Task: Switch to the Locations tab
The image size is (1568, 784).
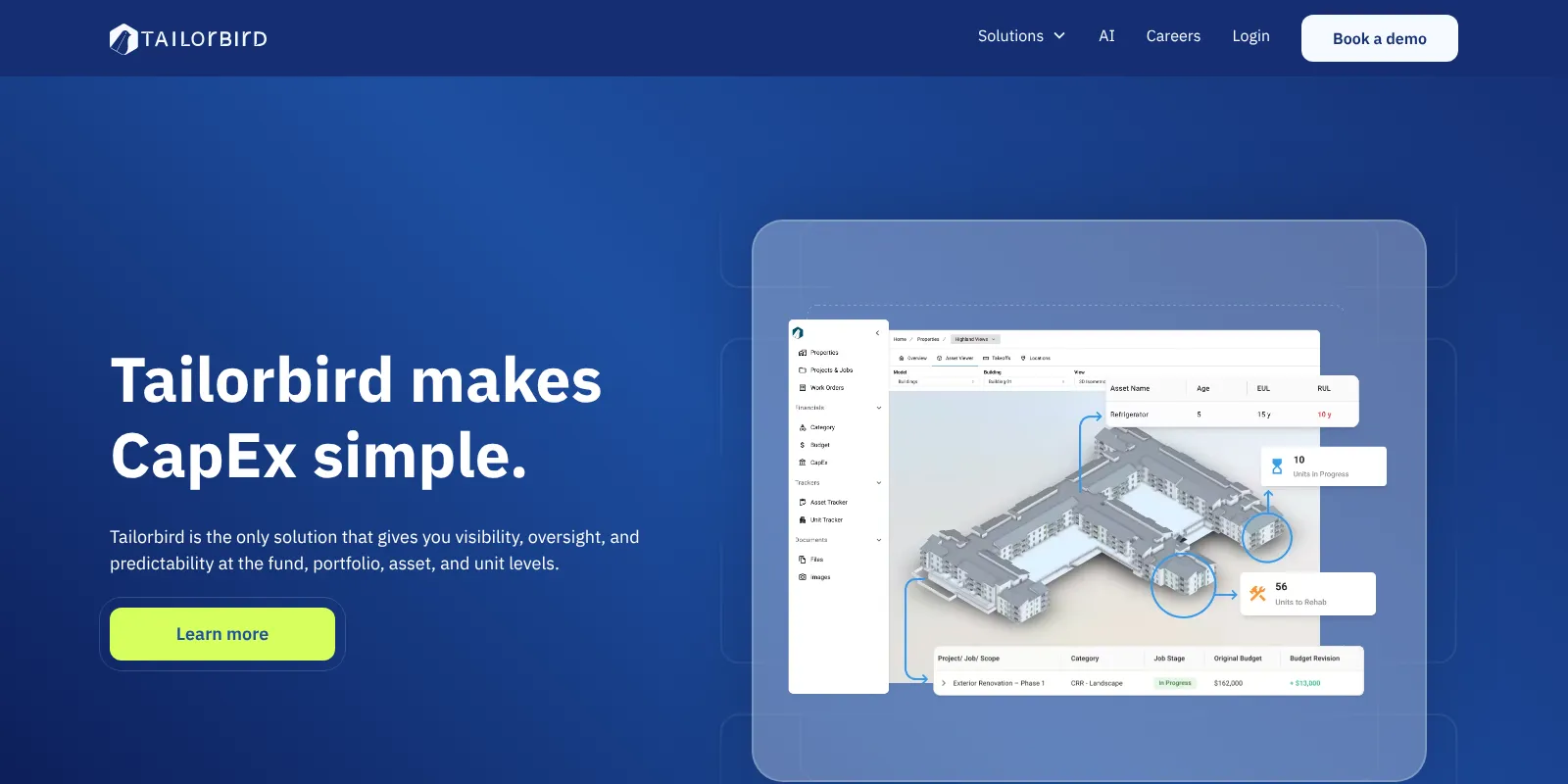Action: [x=1036, y=359]
